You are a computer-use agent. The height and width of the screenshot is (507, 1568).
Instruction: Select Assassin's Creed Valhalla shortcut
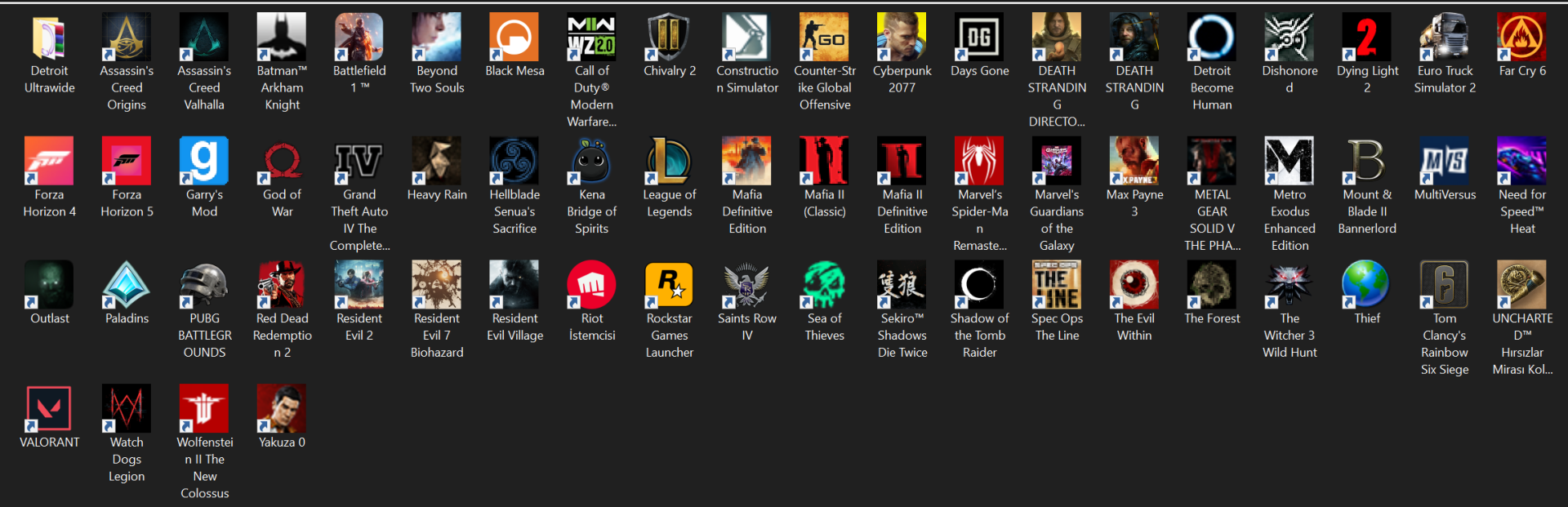204,38
